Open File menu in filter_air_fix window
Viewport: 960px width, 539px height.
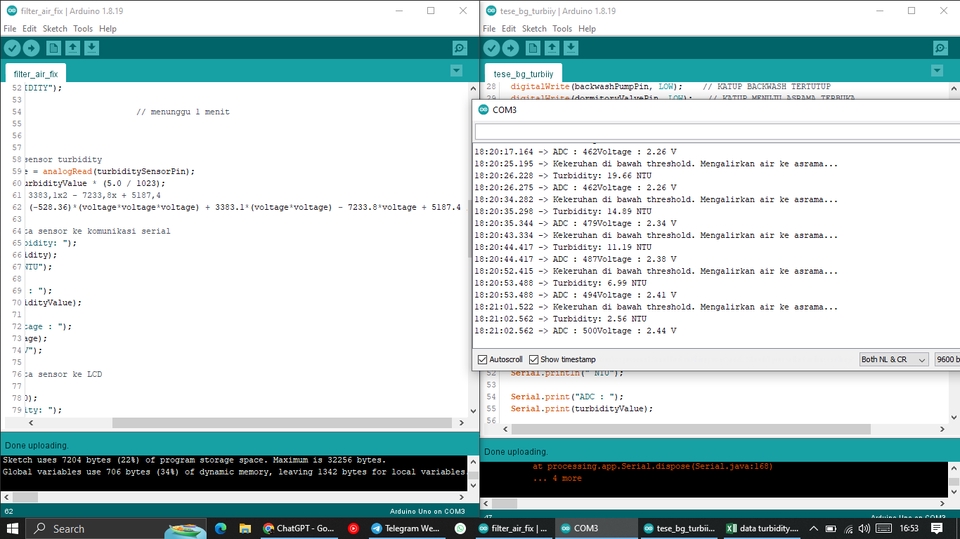point(10,29)
